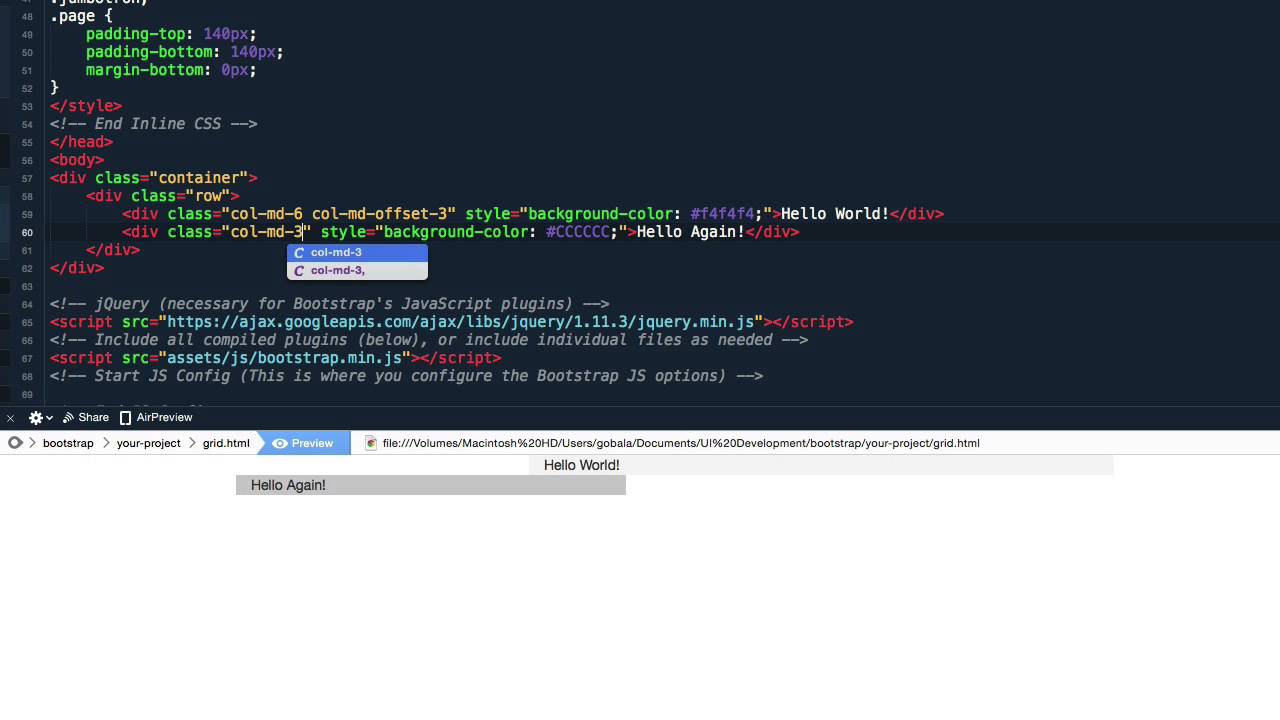Click 'assets/js/bootstrap.min.js' string in code

point(284,358)
